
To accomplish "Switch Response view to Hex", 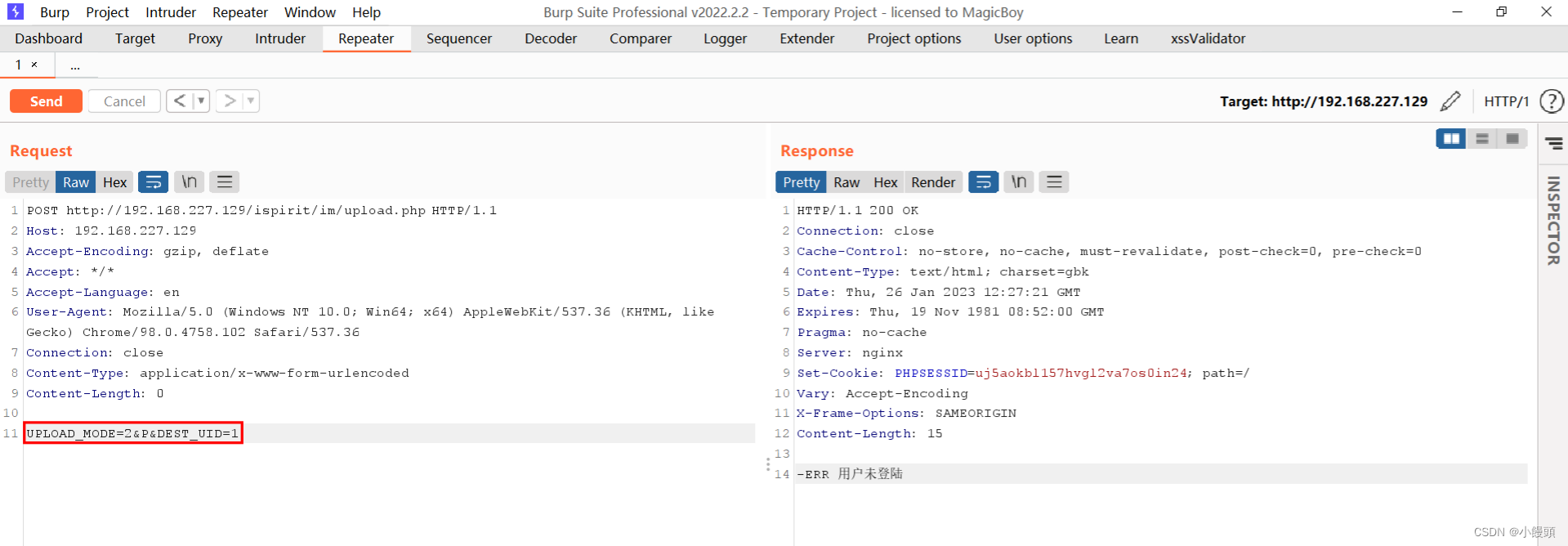I will [x=885, y=182].
